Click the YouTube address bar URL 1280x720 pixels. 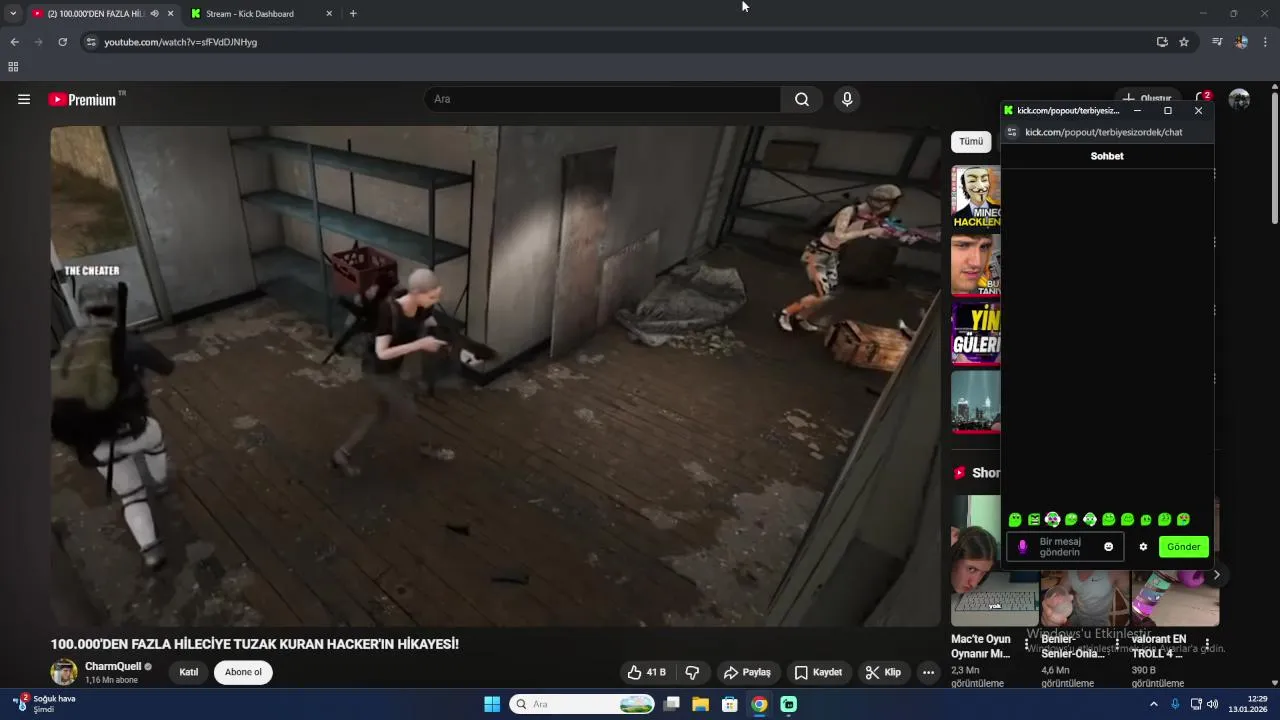click(181, 42)
